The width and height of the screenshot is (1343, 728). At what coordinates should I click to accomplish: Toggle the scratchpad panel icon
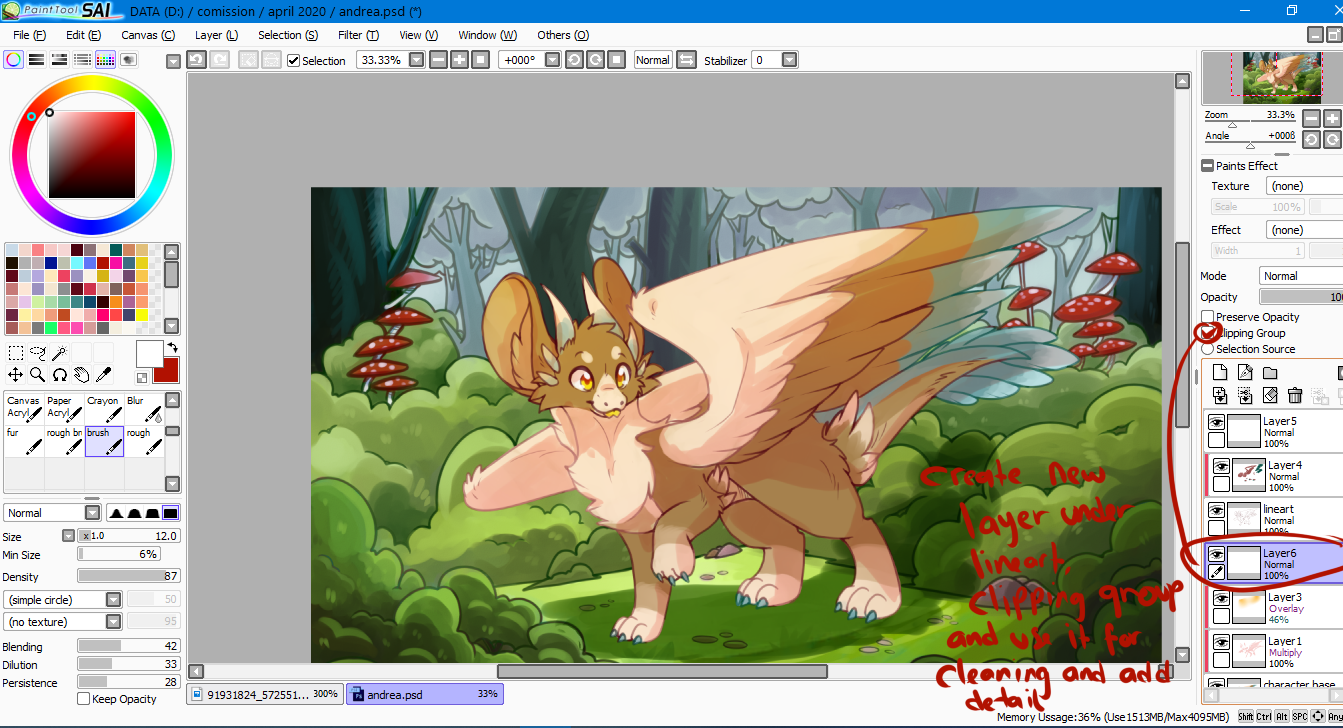pos(128,60)
